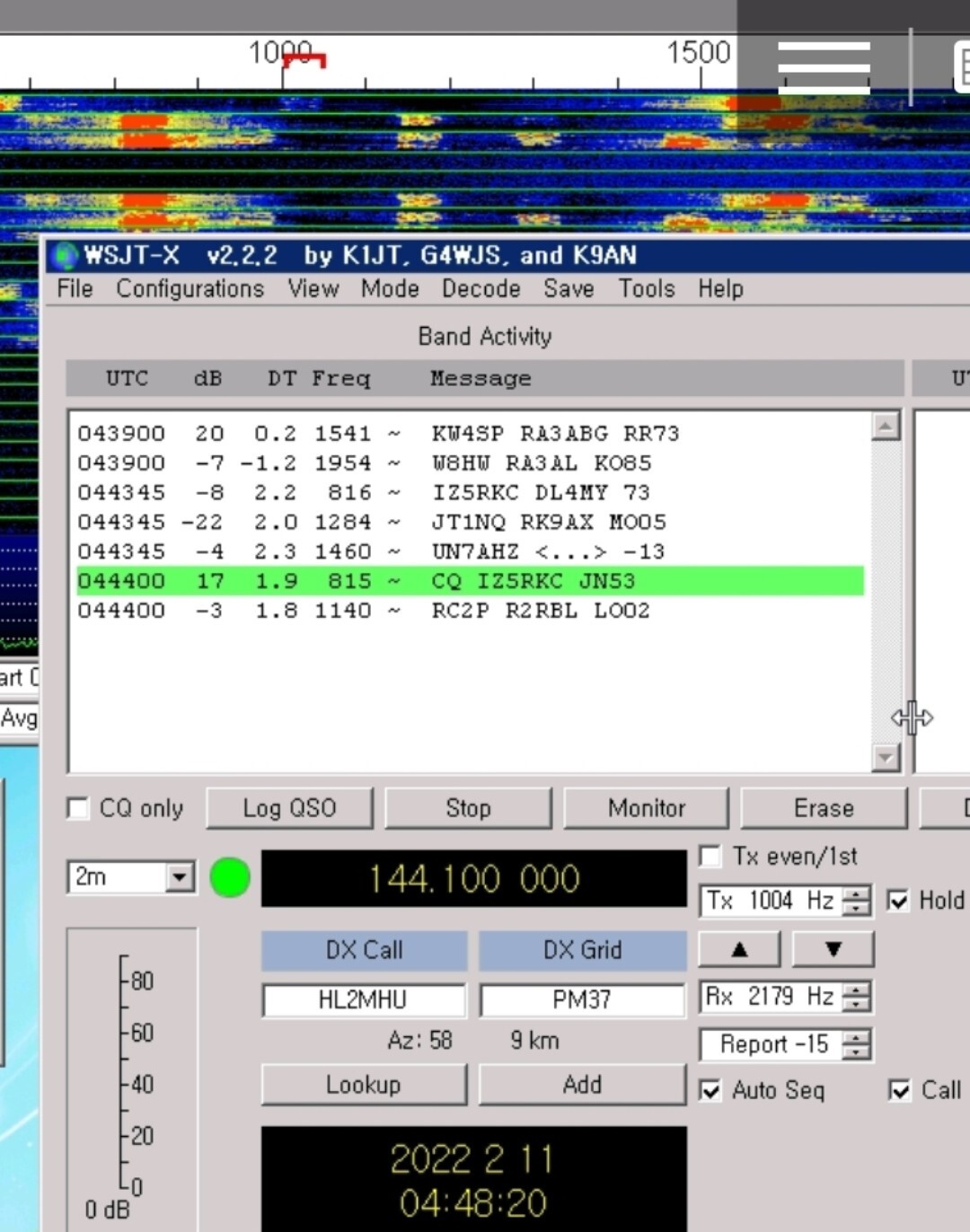Open the Save menu

(569, 288)
